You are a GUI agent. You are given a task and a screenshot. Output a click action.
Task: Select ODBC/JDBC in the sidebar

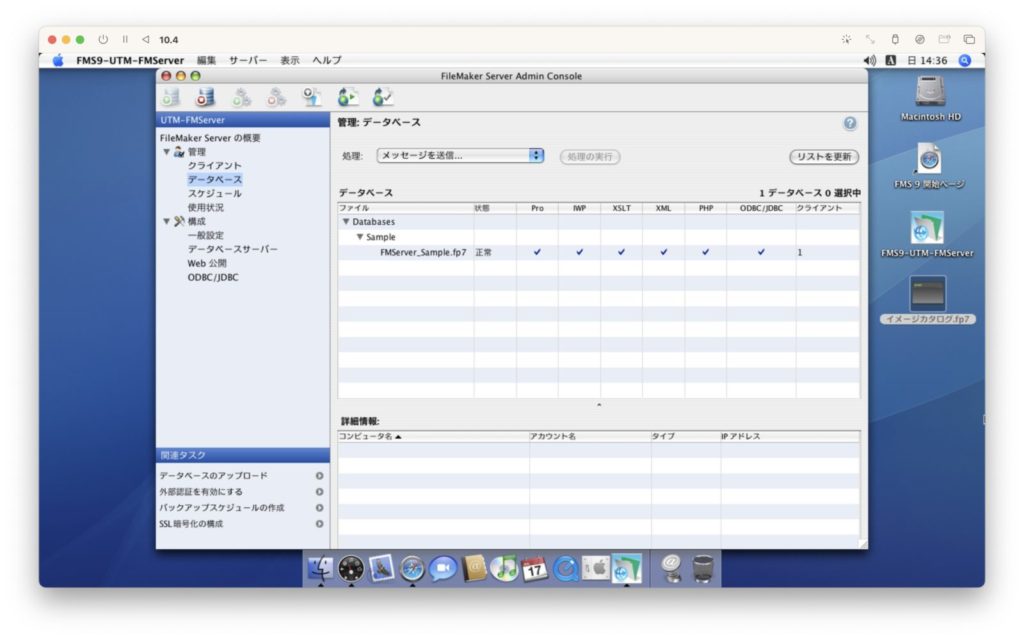coord(213,277)
